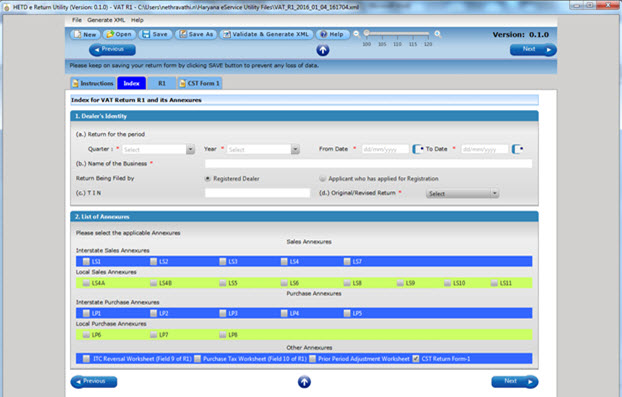Tick the LS1 interstate sales checkbox

click(x=86, y=261)
